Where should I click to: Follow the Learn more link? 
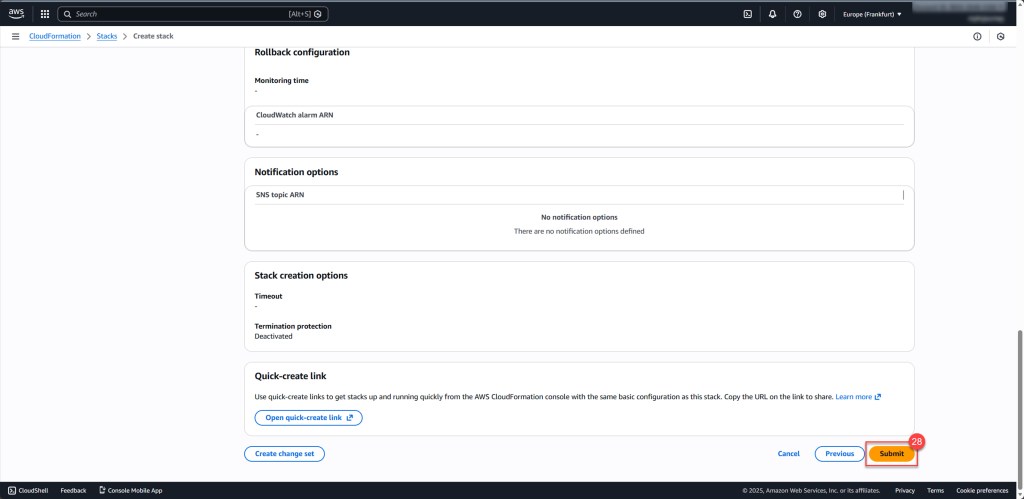[x=858, y=397]
